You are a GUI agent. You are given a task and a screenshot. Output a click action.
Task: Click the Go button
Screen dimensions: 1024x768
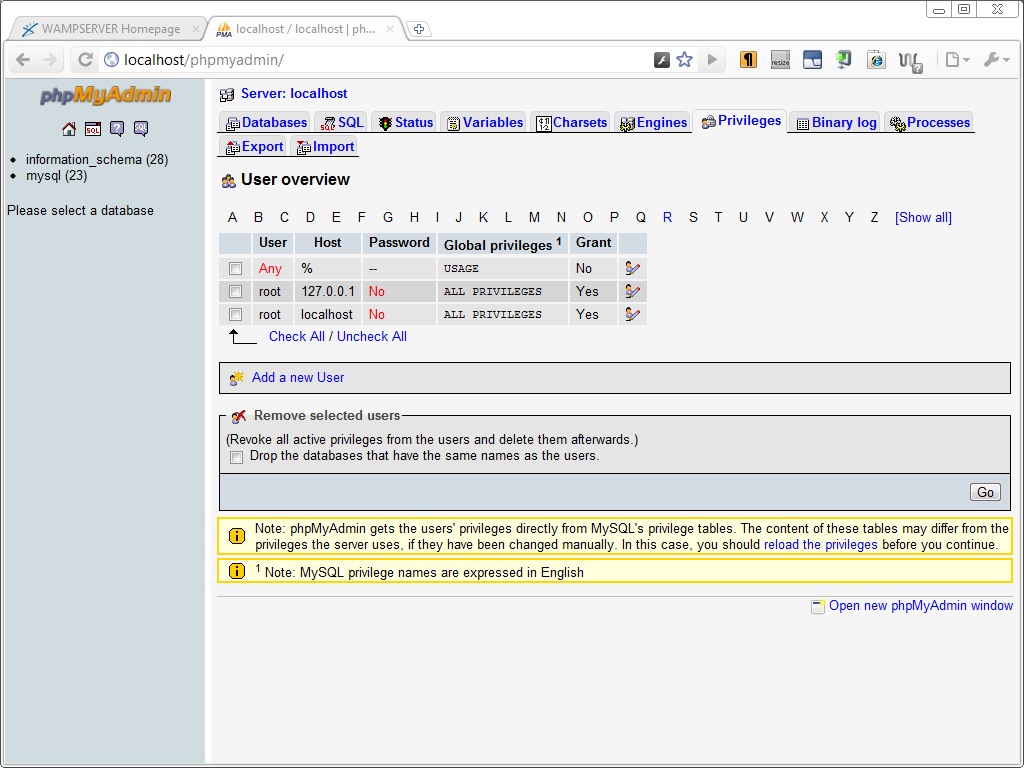985,492
